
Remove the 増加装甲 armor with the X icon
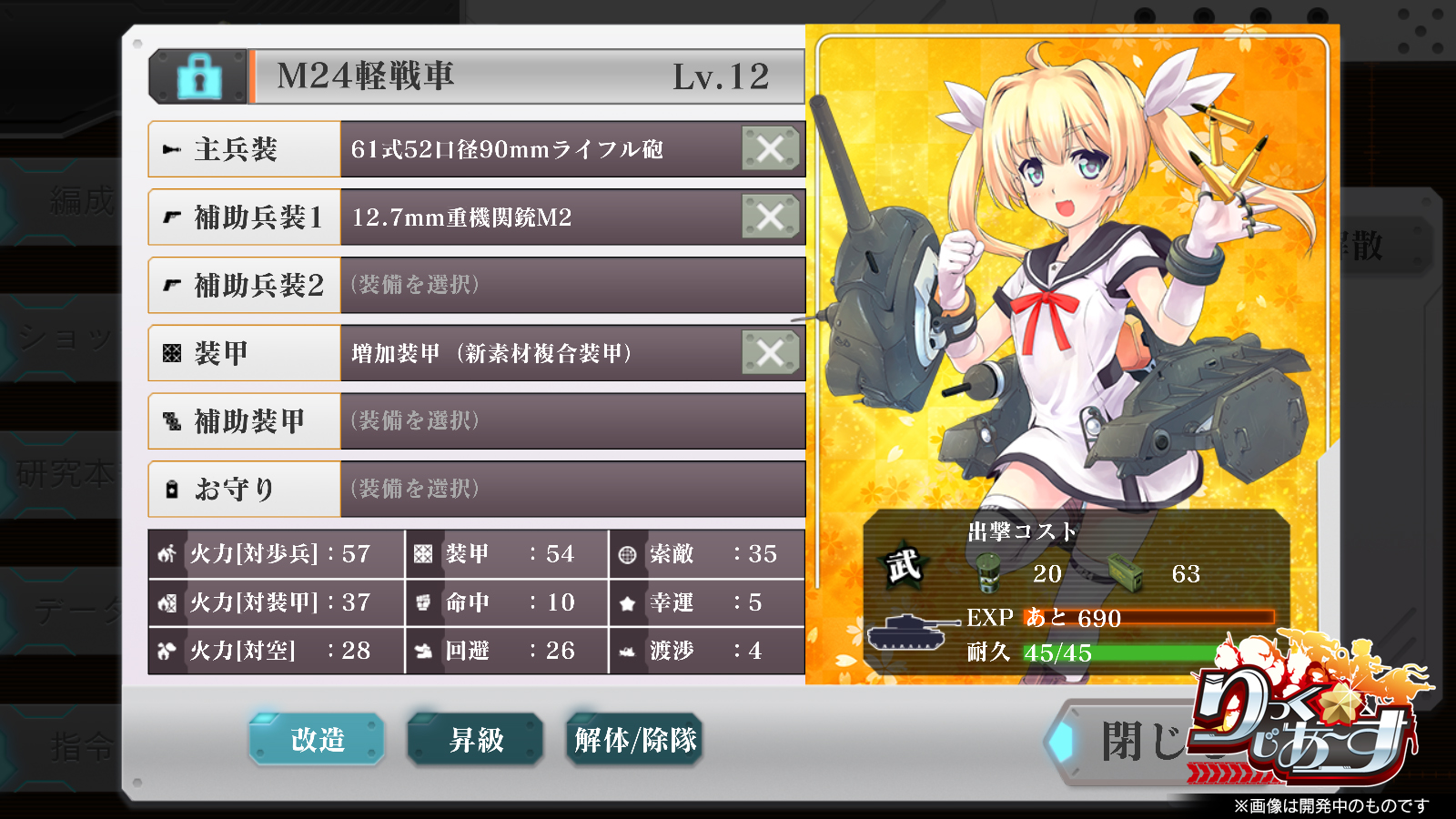770,352
